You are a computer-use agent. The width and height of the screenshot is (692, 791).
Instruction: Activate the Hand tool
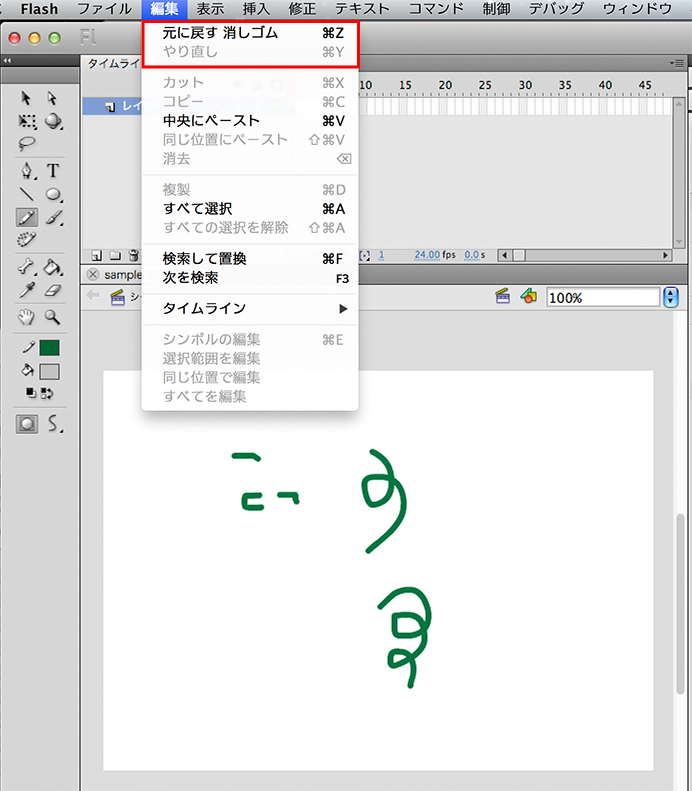[27, 317]
